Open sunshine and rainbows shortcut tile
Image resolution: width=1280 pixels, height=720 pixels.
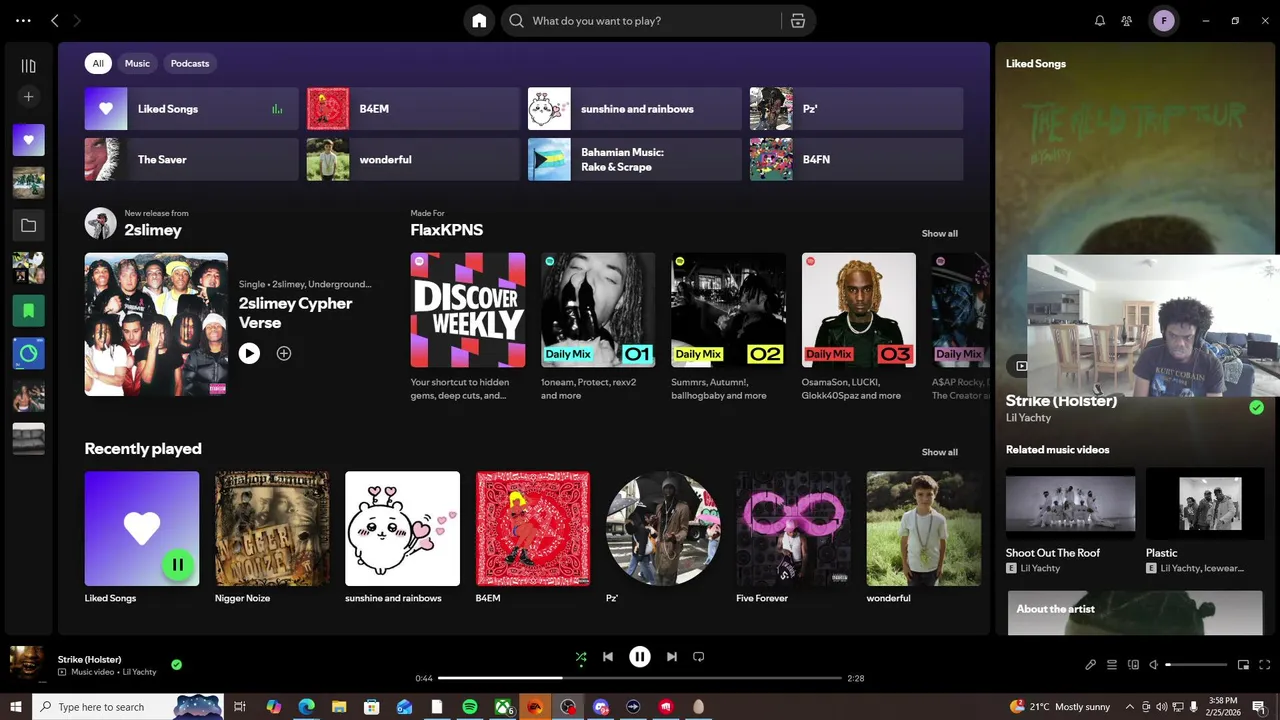pyautogui.click(x=635, y=109)
